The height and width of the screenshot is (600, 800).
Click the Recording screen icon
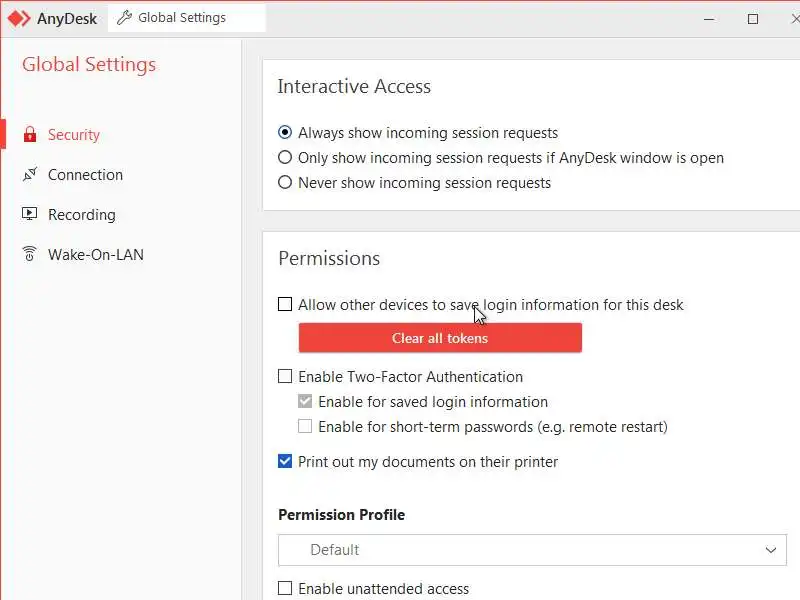point(29,215)
